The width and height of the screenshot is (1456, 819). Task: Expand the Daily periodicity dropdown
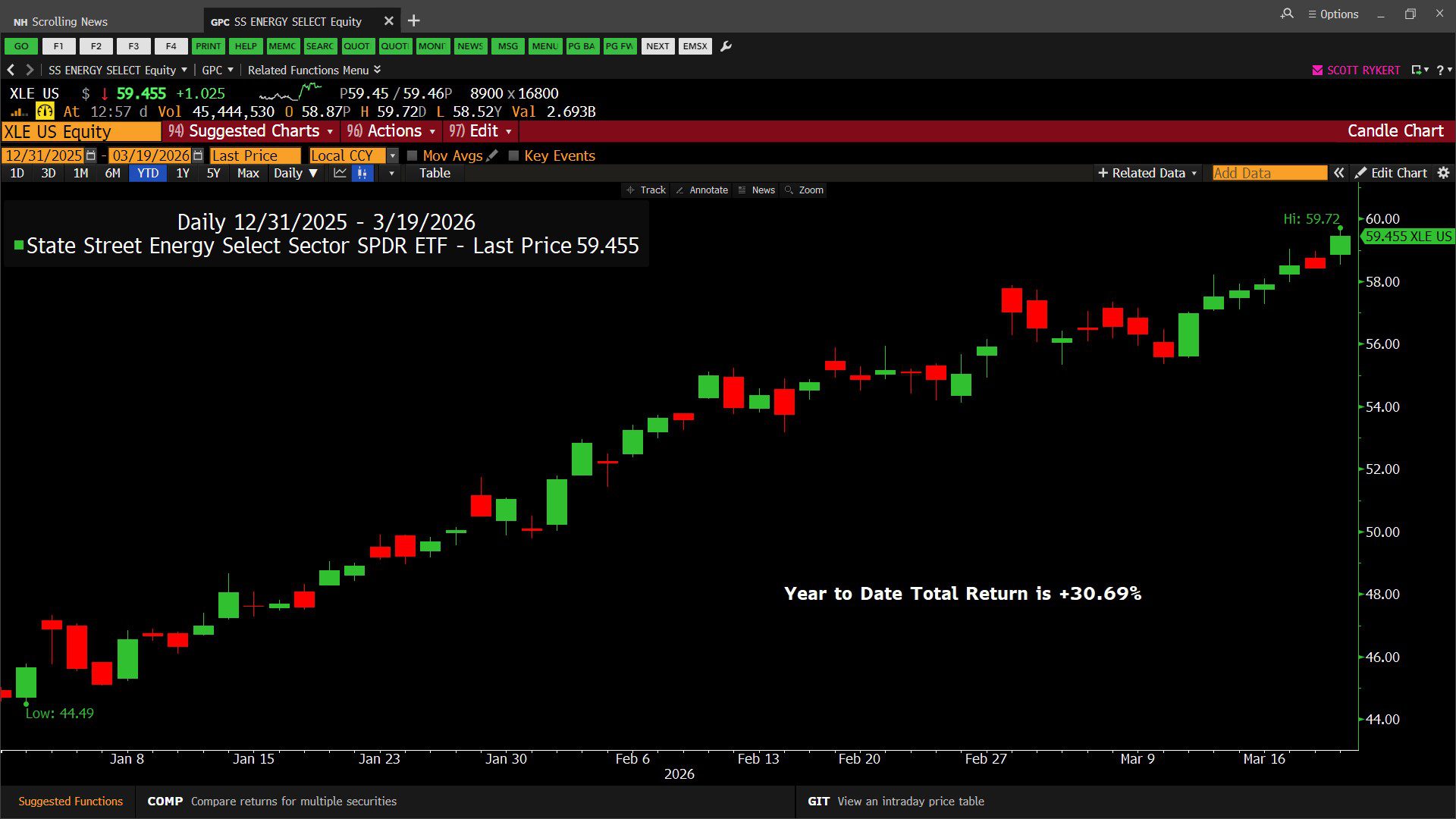296,173
